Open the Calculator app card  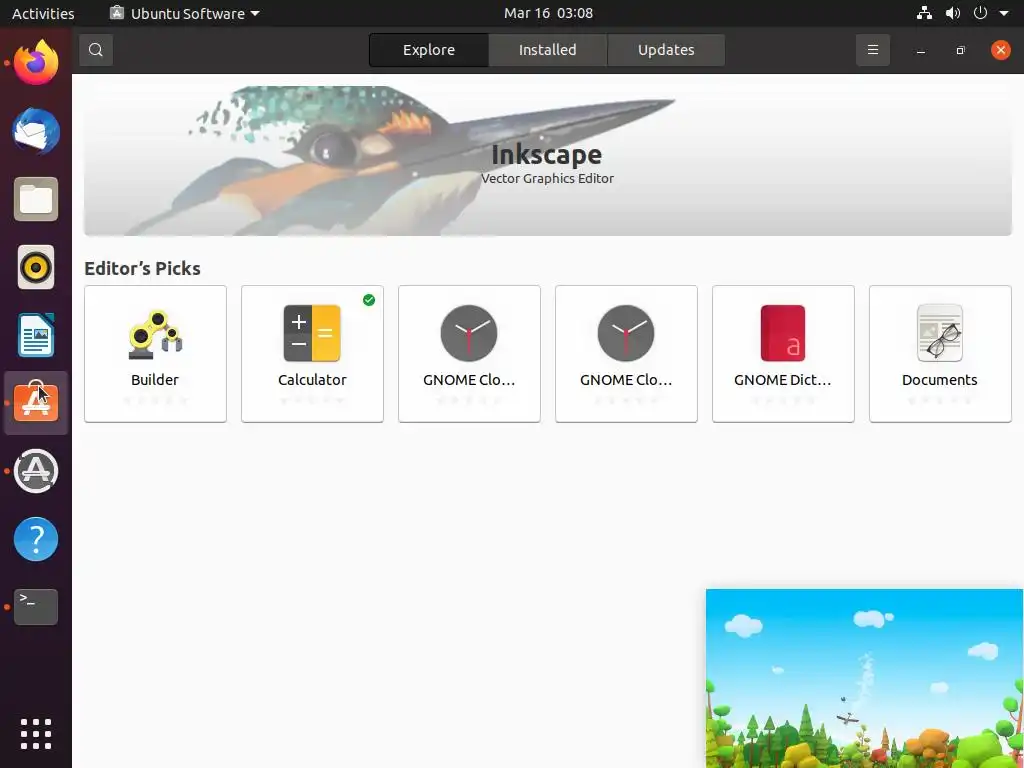point(312,354)
